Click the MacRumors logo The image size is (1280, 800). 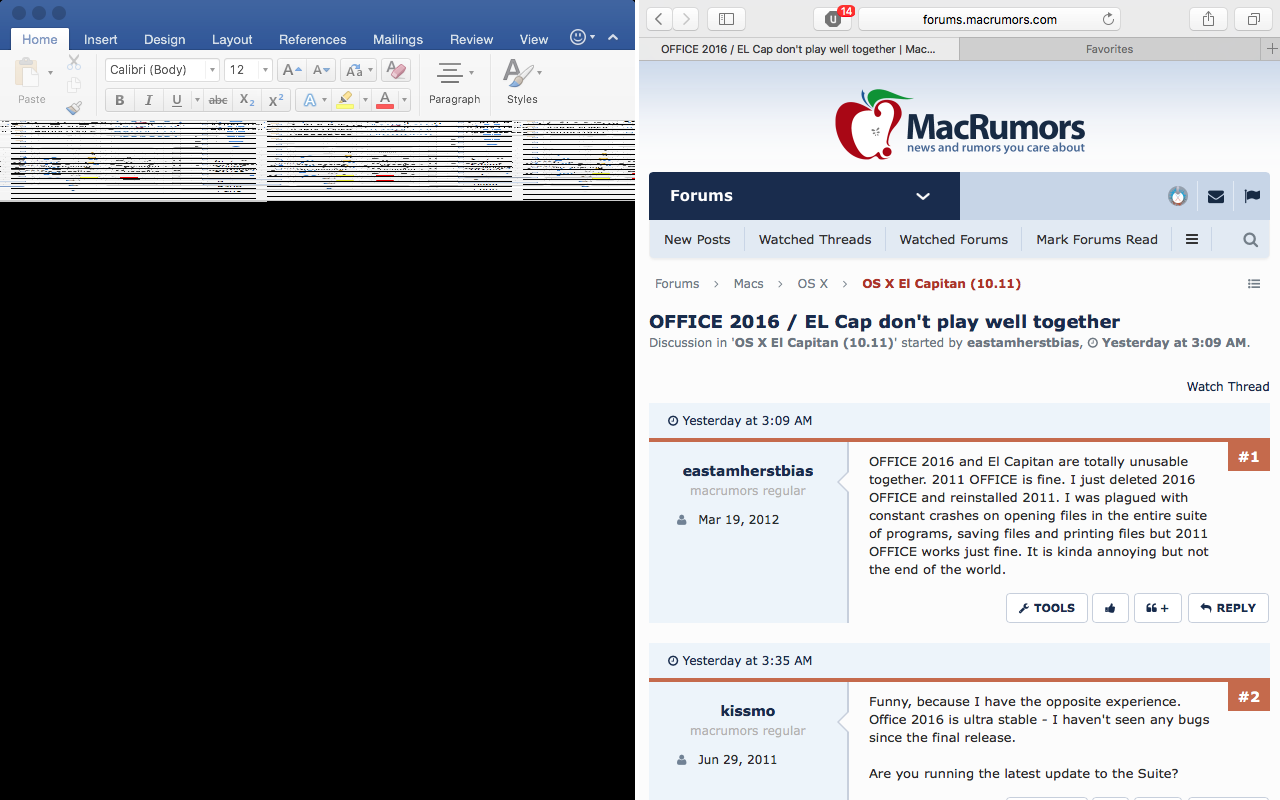pyautogui.click(x=959, y=123)
